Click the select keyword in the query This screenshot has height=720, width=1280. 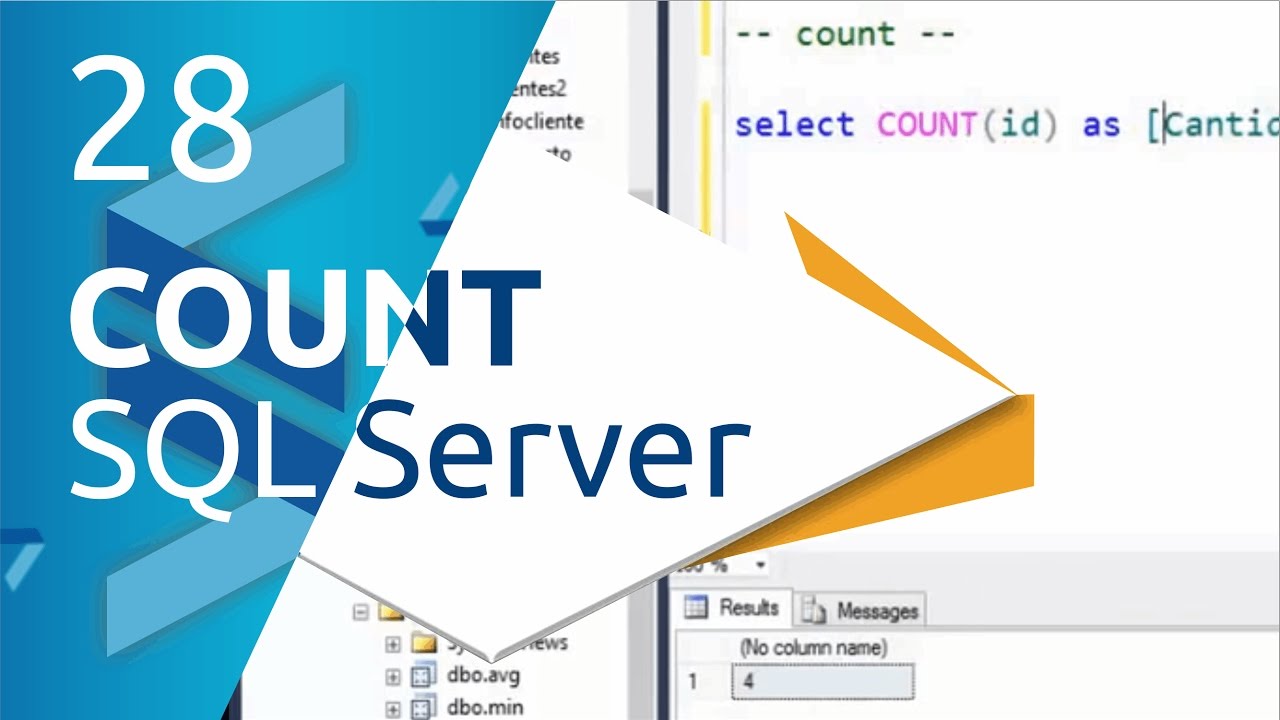[795, 125]
